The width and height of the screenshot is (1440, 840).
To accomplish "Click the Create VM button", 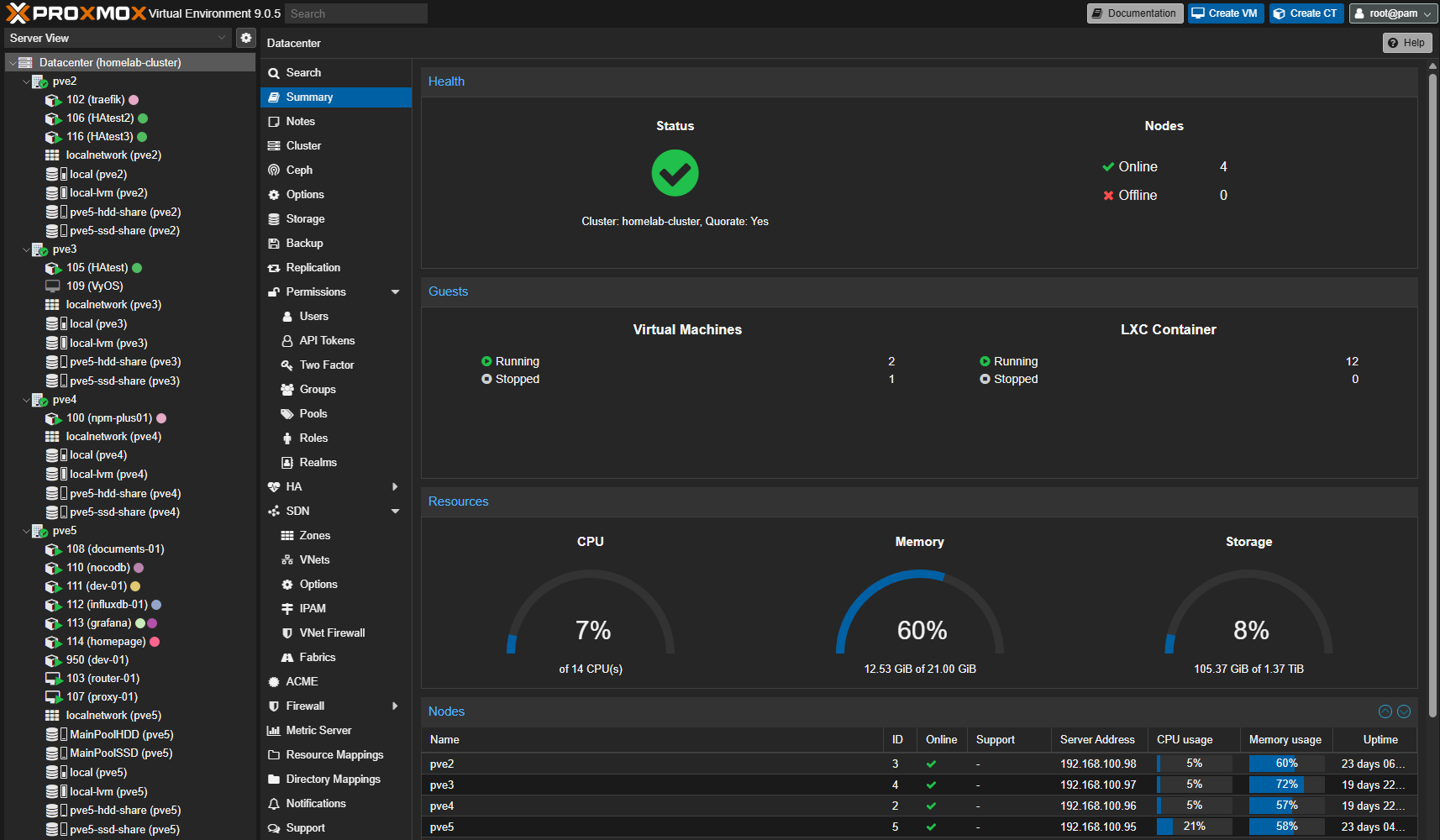I will point(1225,13).
